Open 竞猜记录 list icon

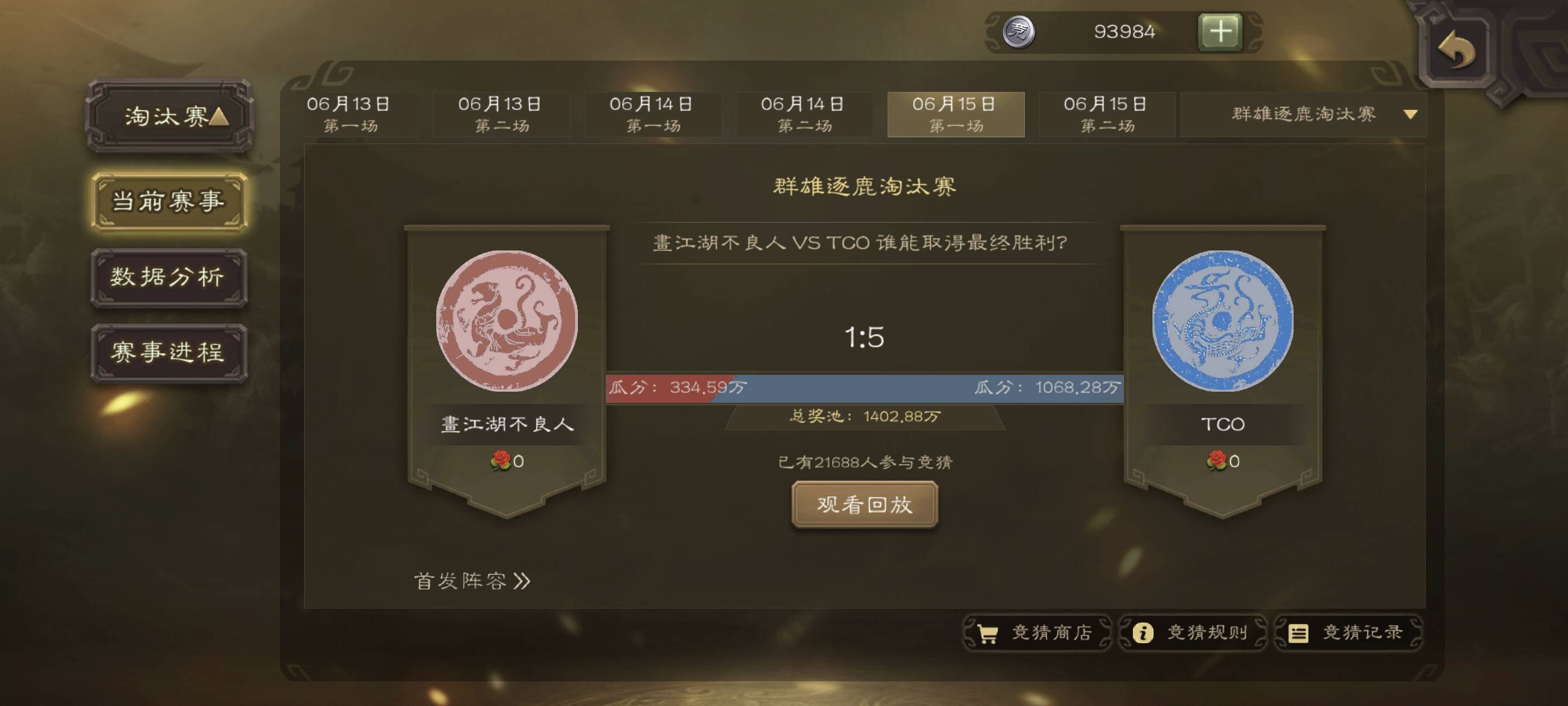pyautogui.click(x=1298, y=633)
